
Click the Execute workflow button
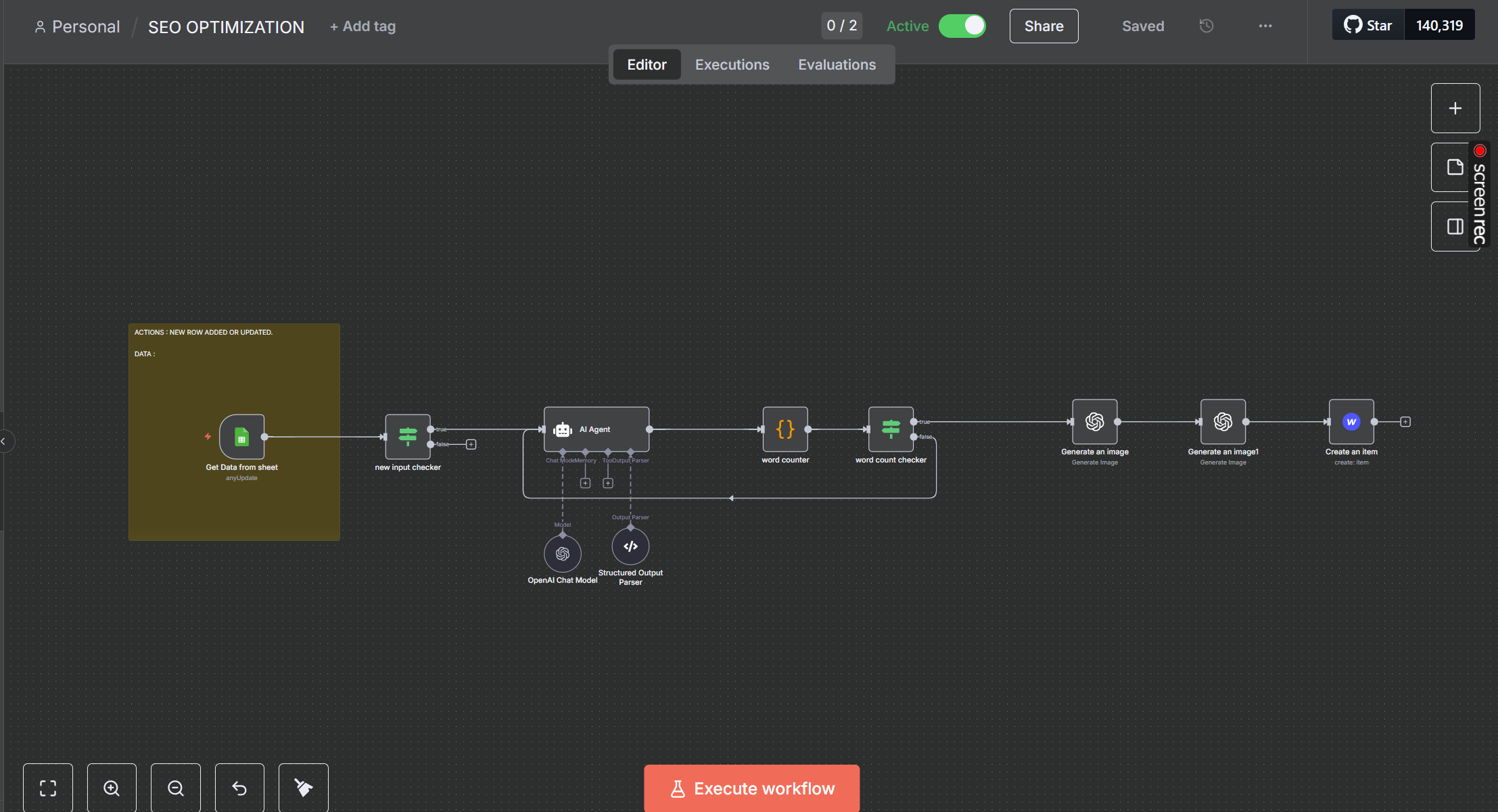751,788
